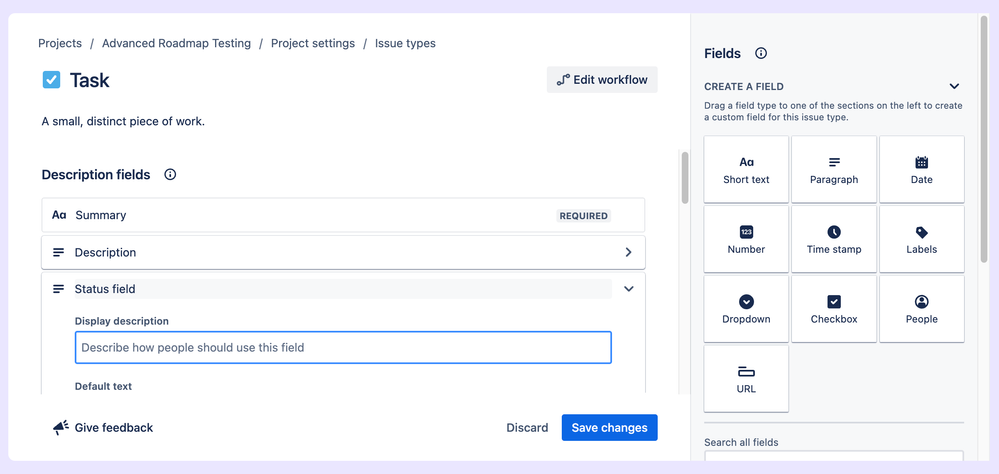Image resolution: width=999 pixels, height=474 pixels.
Task: Open info icon next to Fields heading
Action: tap(761, 53)
